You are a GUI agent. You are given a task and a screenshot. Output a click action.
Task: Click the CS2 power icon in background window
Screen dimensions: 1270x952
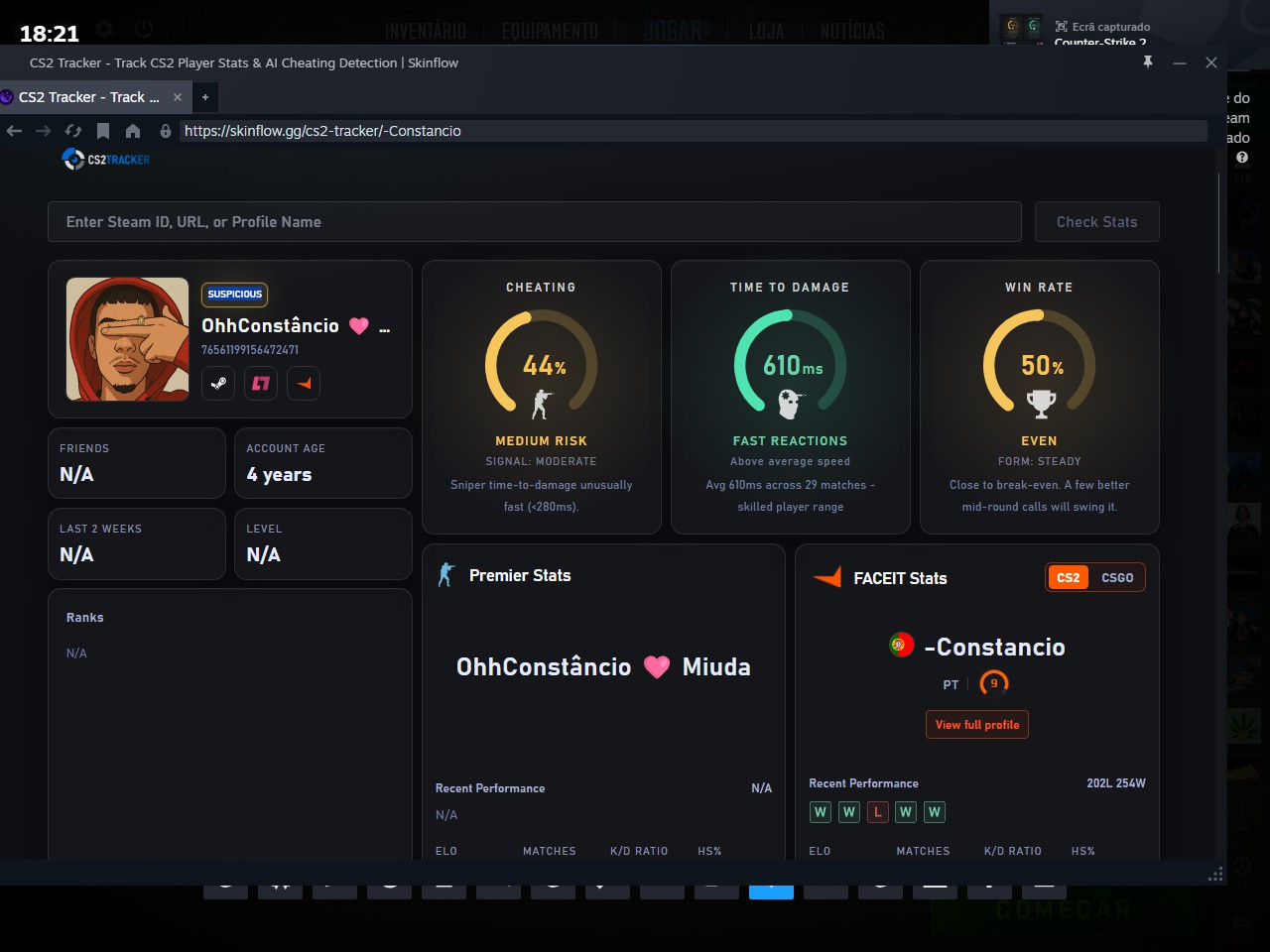(144, 29)
